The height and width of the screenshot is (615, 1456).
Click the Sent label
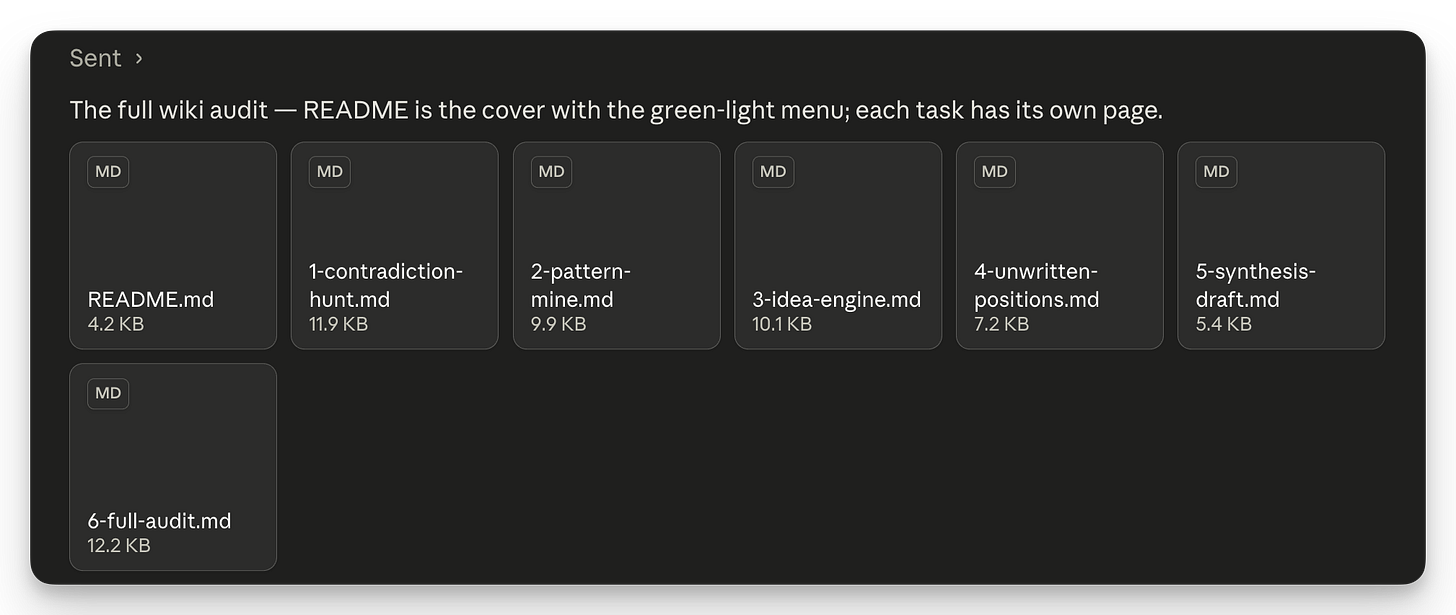[x=95, y=58]
